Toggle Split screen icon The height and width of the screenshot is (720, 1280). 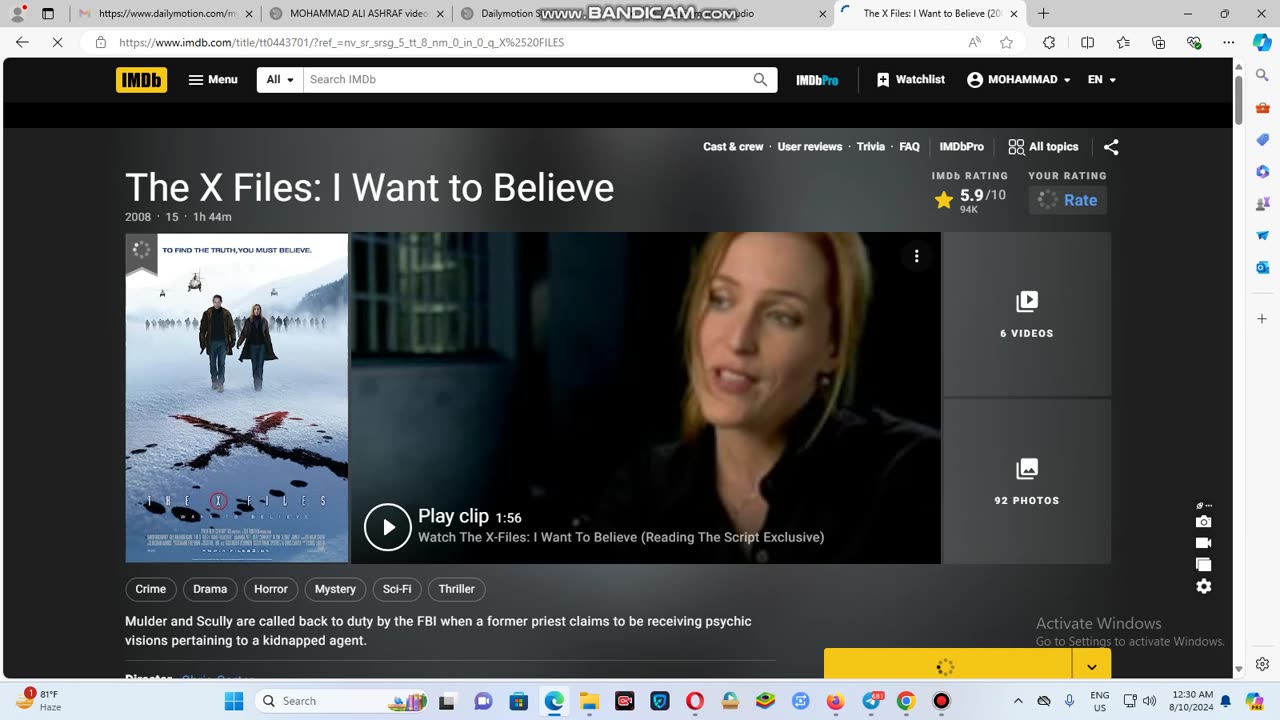click(1087, 43)
